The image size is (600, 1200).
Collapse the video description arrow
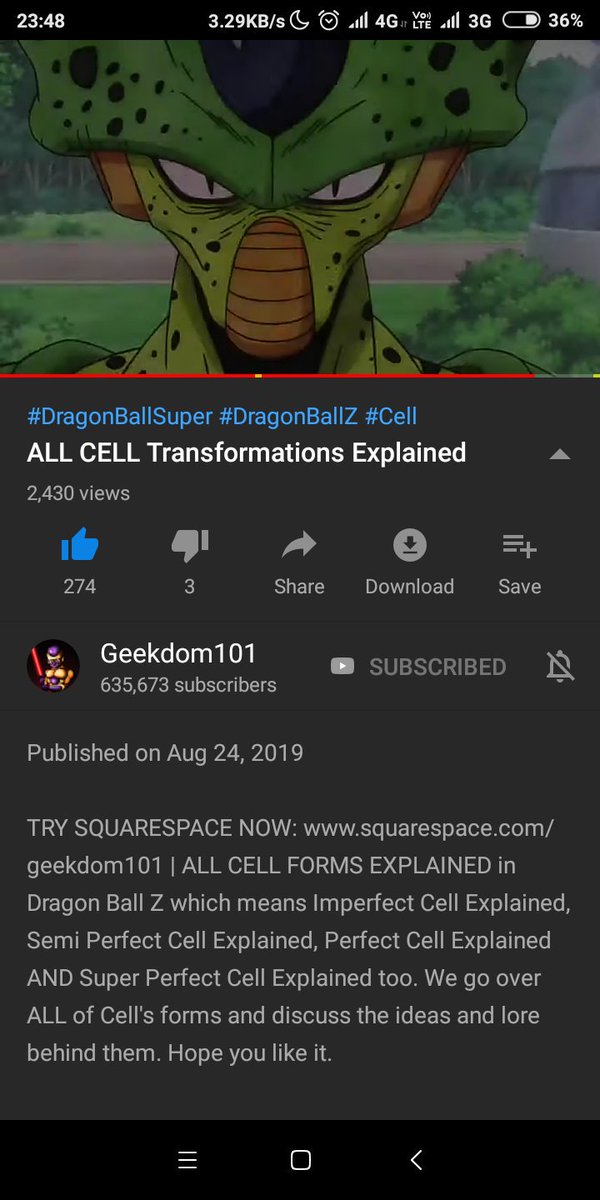coord(560,454)
